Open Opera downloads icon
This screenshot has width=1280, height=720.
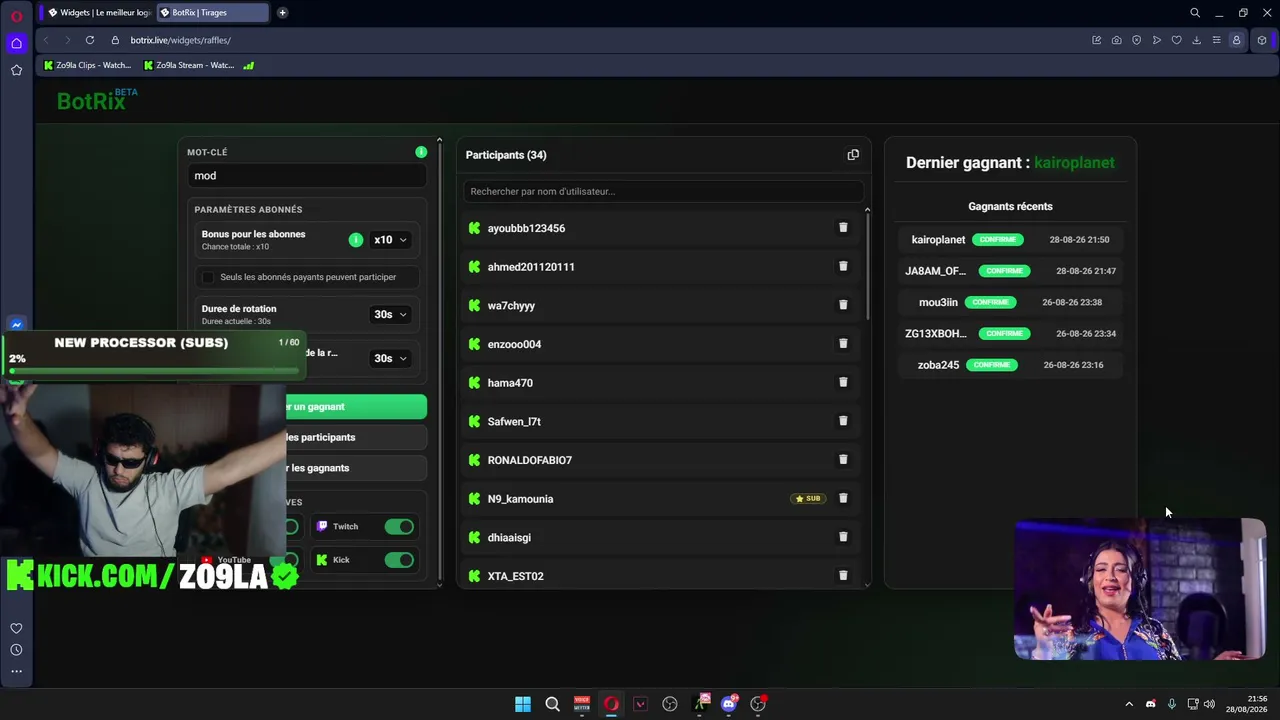[x=1196, y=40]
